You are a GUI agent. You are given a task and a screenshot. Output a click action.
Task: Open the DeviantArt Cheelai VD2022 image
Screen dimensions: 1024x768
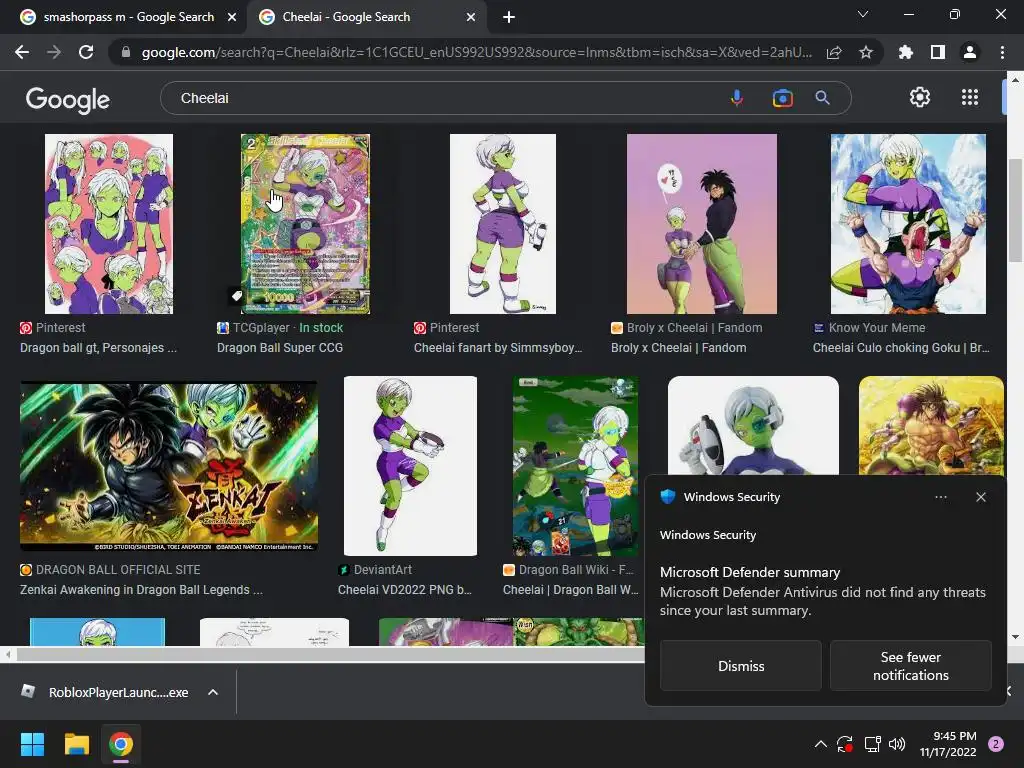[x=410, y=466]
